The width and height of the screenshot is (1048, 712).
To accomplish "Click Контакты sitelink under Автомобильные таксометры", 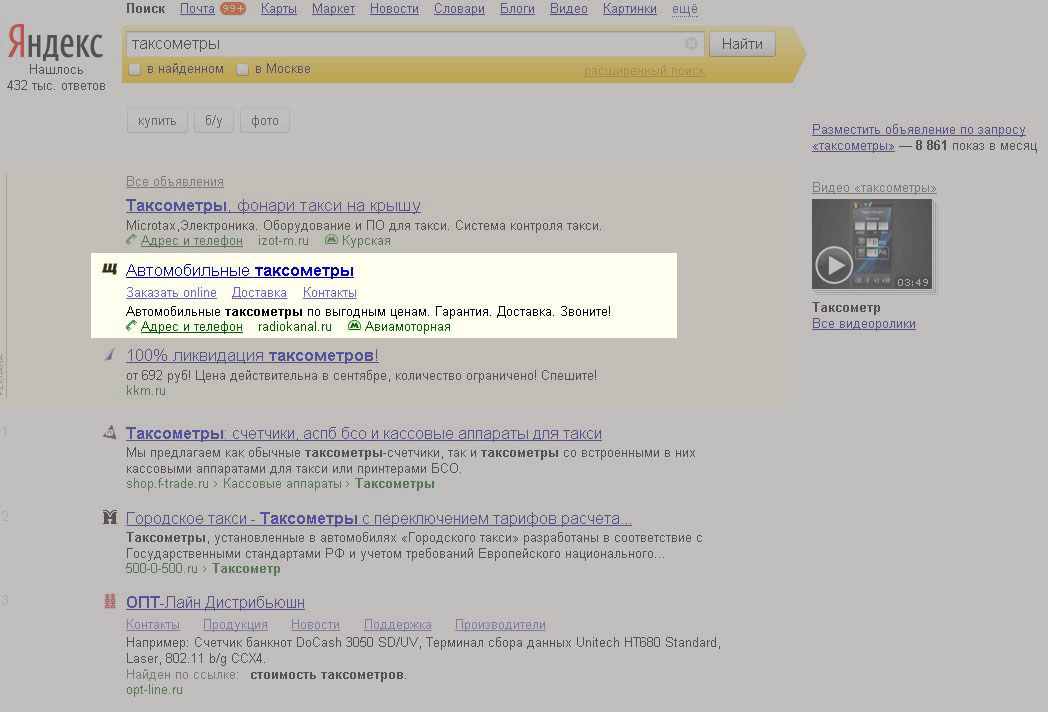I will click(330, 292).
